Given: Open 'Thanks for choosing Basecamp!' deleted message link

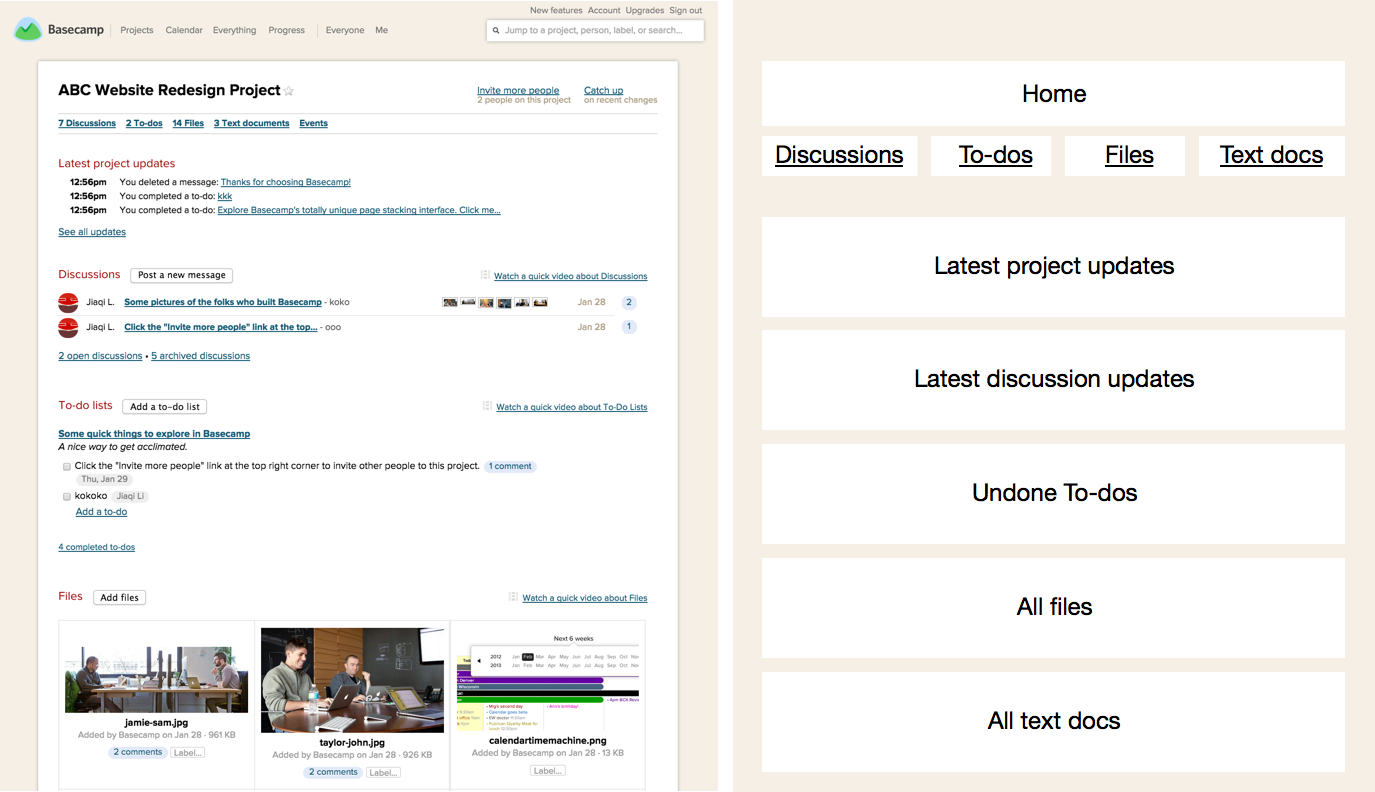Looking at the screenshot, I should tap(286, 182).
